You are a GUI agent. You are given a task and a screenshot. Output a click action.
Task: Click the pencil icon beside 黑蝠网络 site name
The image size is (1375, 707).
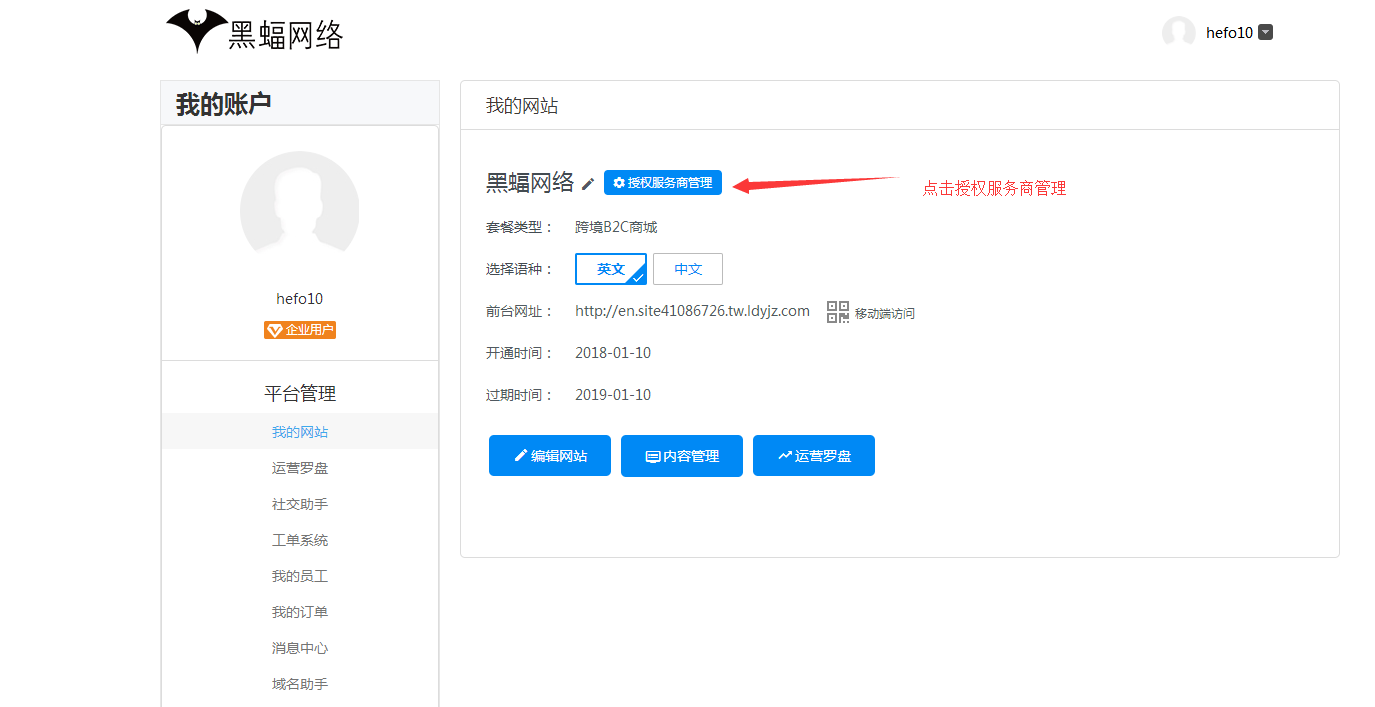588,184
